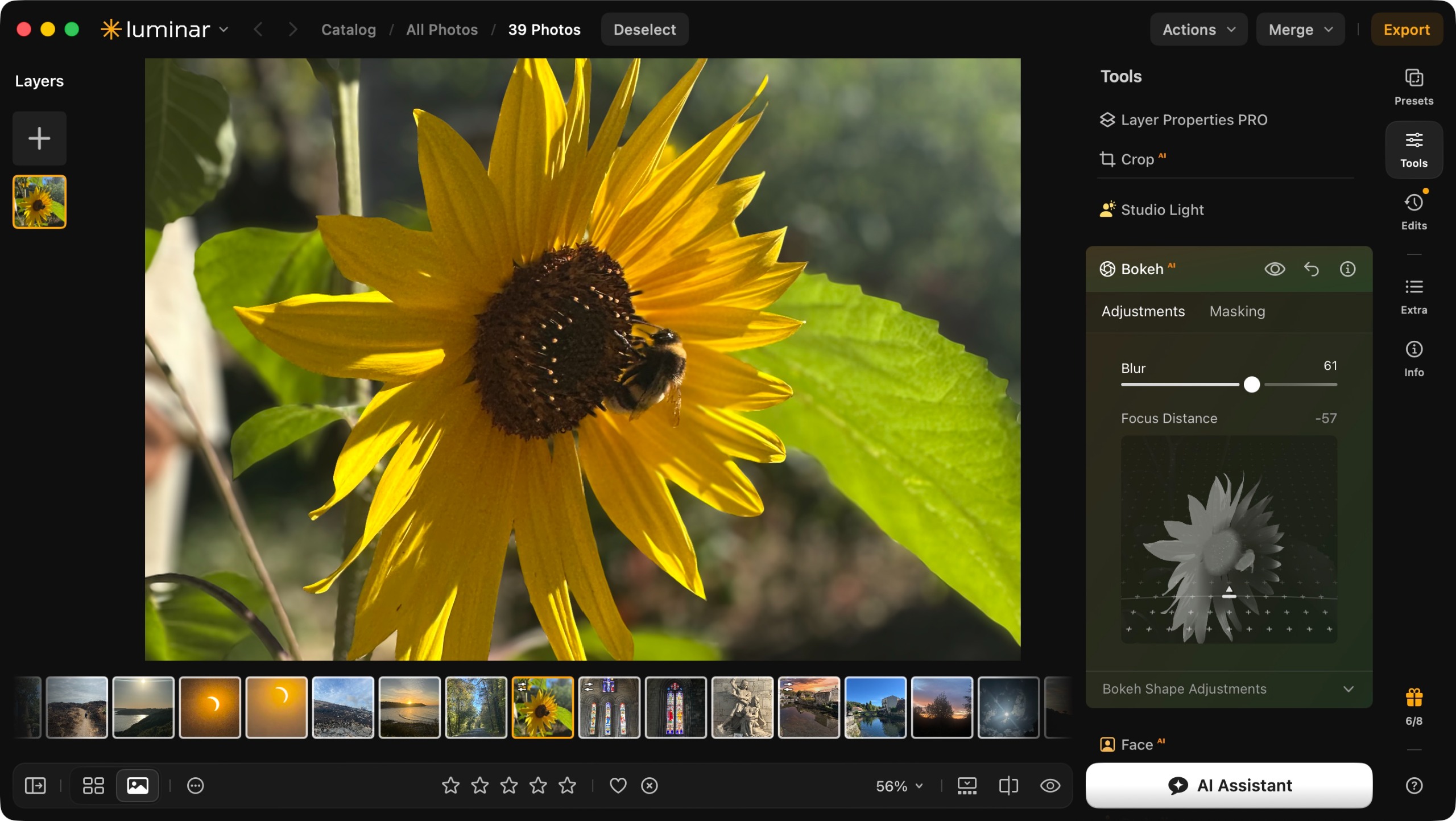
Task: Rate photo with third star
Action: 508,786
